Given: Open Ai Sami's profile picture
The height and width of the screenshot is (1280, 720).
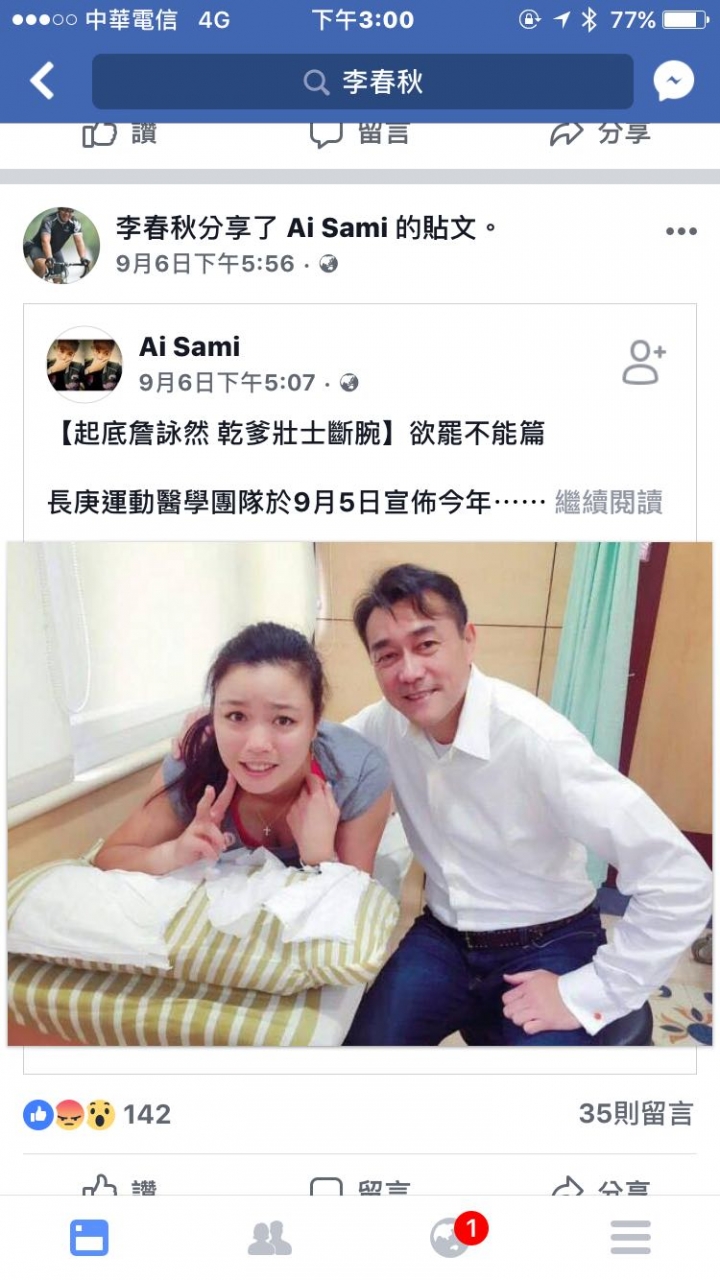Looking at the screenshot, I should point(85,364).
